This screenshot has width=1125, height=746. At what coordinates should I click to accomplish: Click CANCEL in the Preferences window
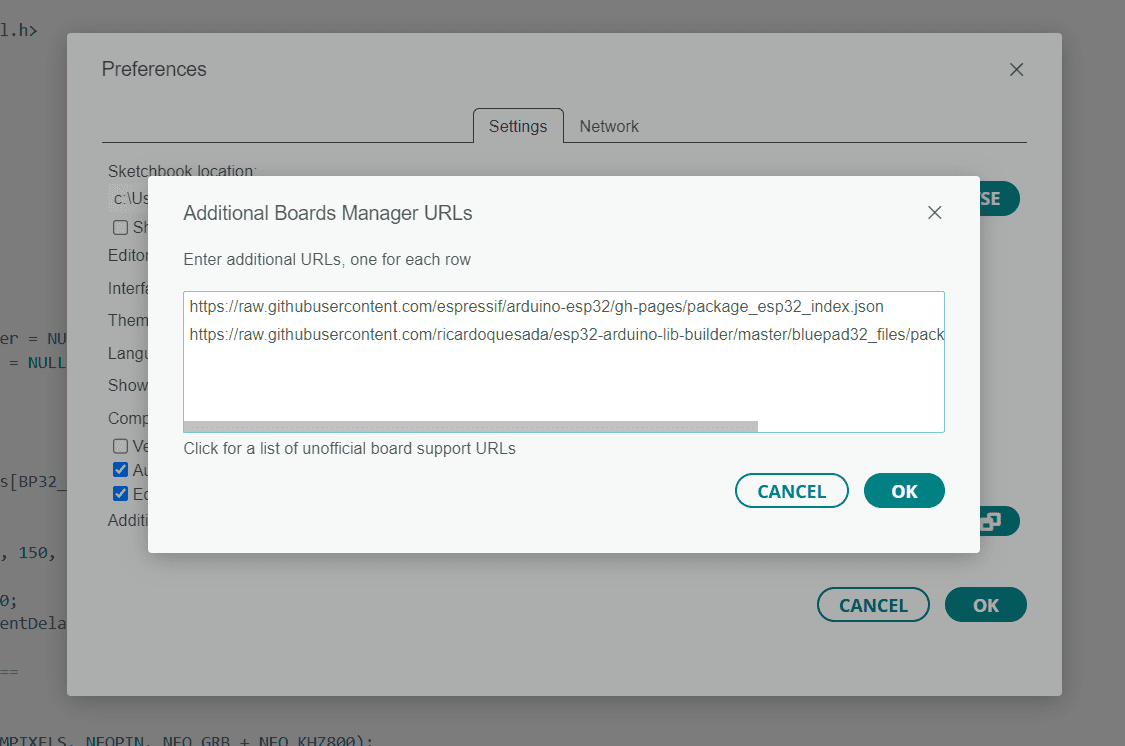click(872, 605)
